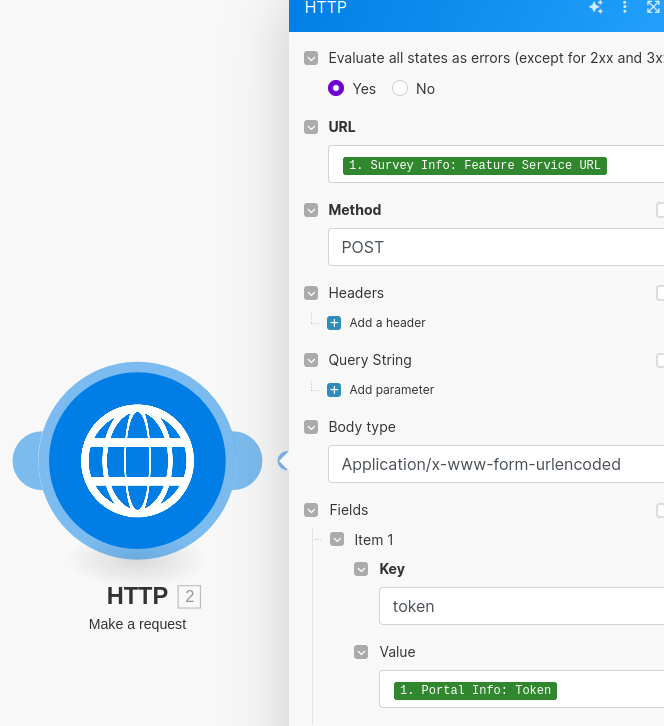Collapse the Fields section
Image resolution: width=664 pixels, height=726 pixels.
point(312,510)
